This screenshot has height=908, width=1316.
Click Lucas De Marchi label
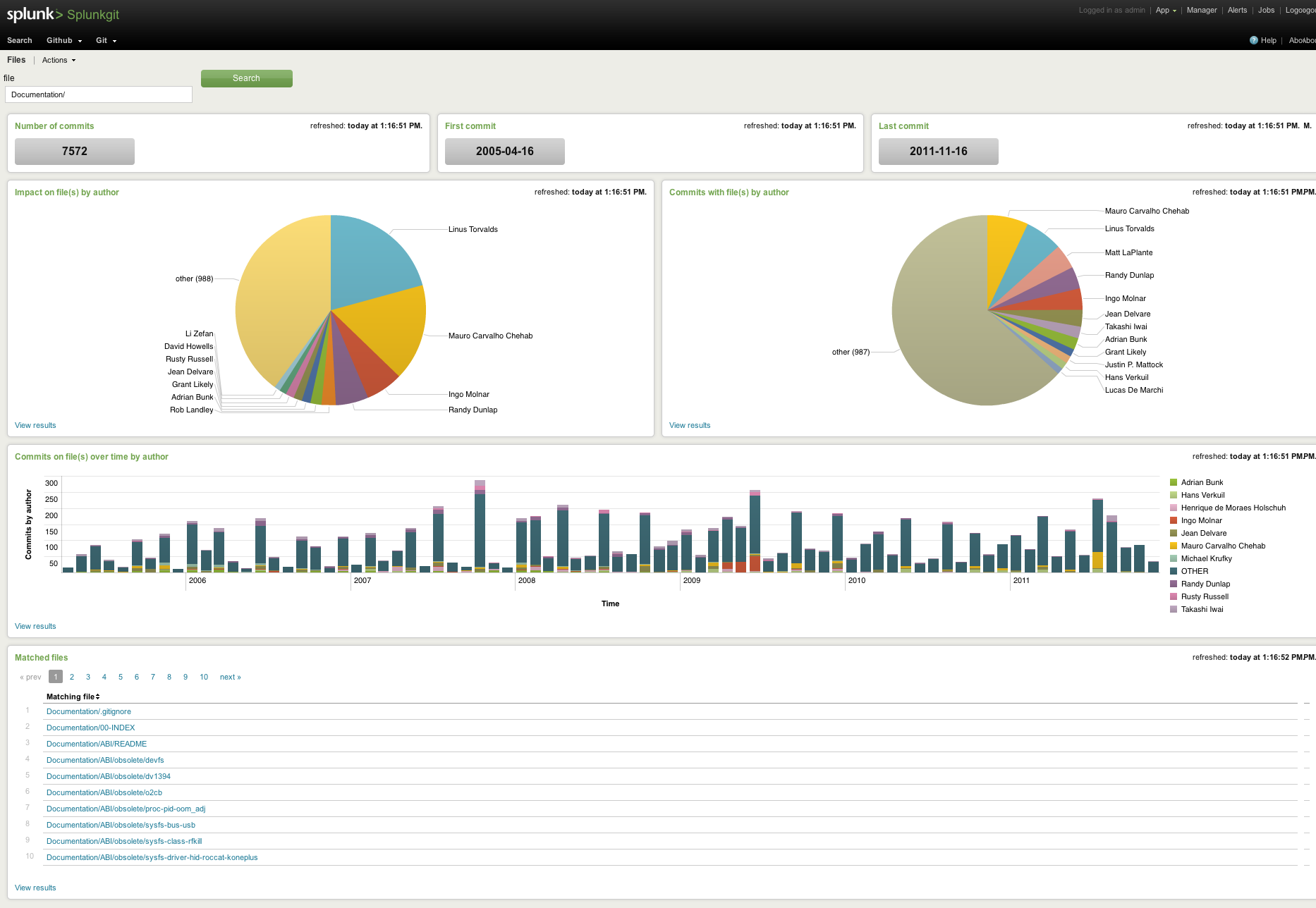pyautogui.click(x=1134, y=390)
